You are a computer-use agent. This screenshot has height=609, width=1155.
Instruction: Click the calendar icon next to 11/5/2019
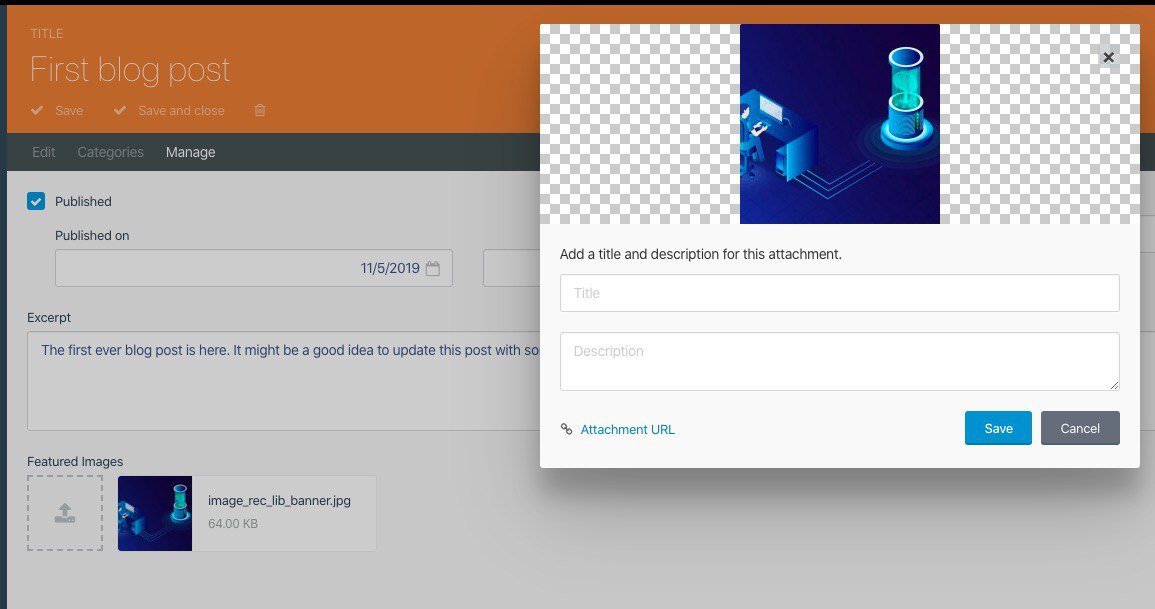click(433, 268)
